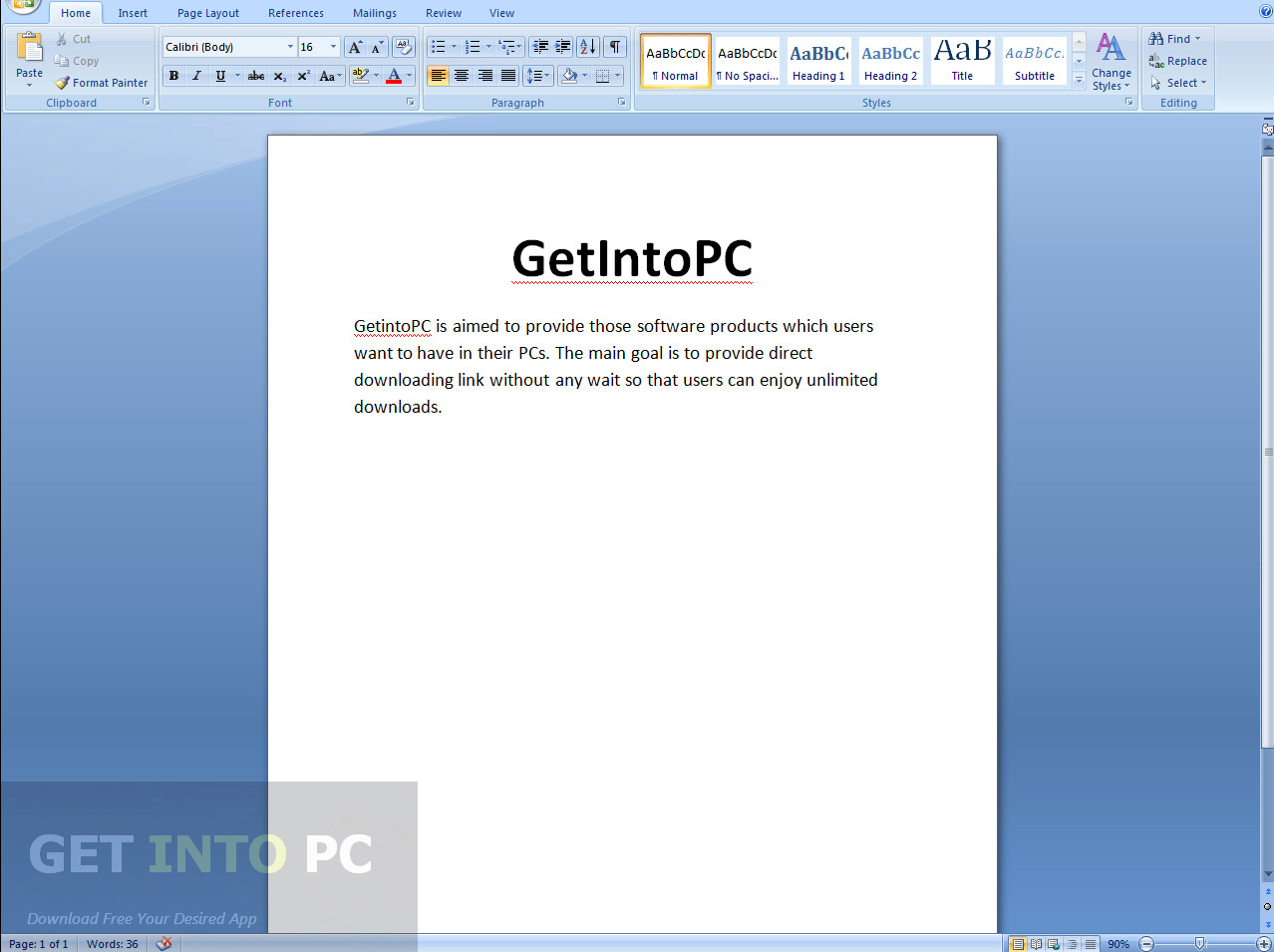1274x952 pixels.
Task: Click the bullets list icon
Action: click(x=439, y=47)
